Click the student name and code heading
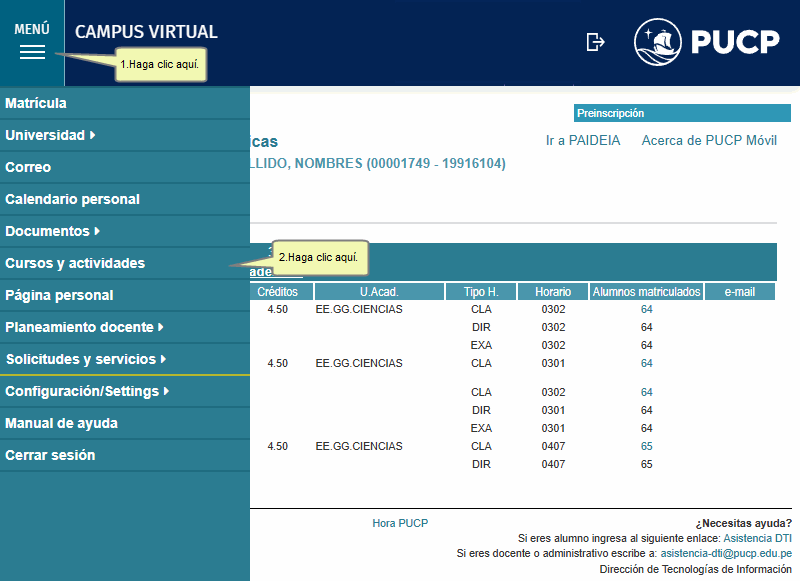Image resolution: width=800 pixels, height=581 pixels. coord(378,163)
